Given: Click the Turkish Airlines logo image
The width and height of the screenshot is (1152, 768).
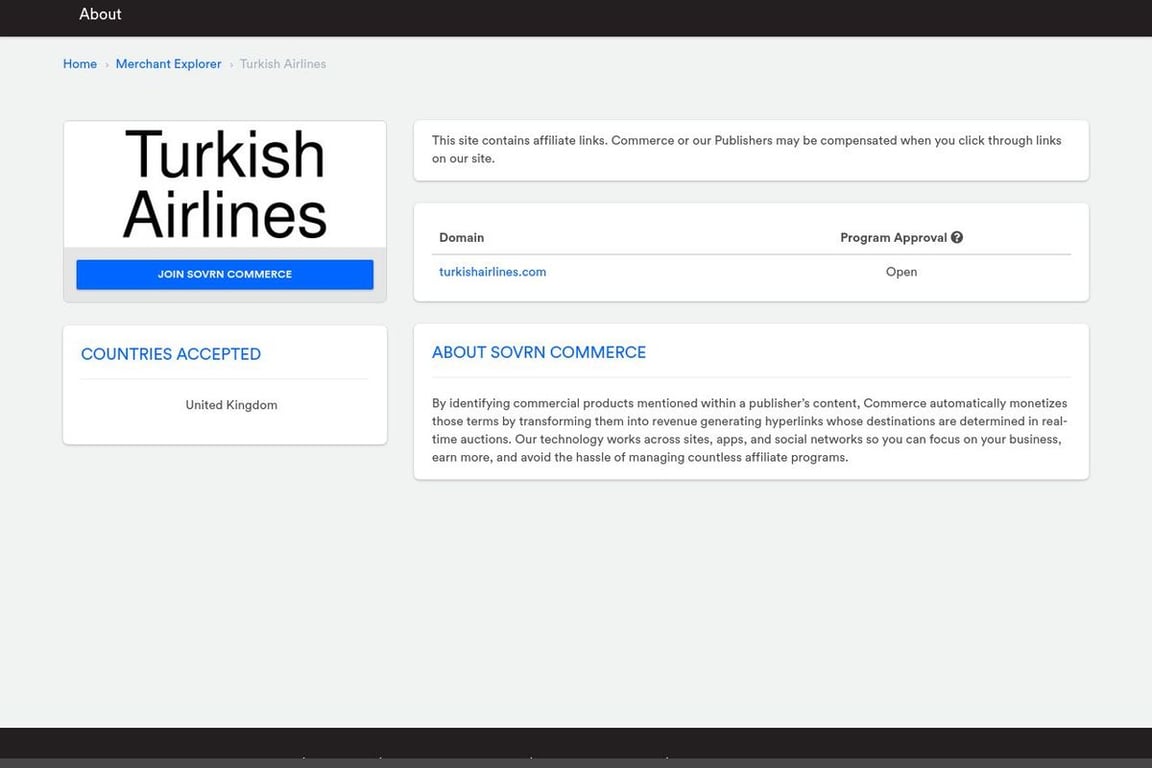Looking at the screenshot, I should [225, 184].
